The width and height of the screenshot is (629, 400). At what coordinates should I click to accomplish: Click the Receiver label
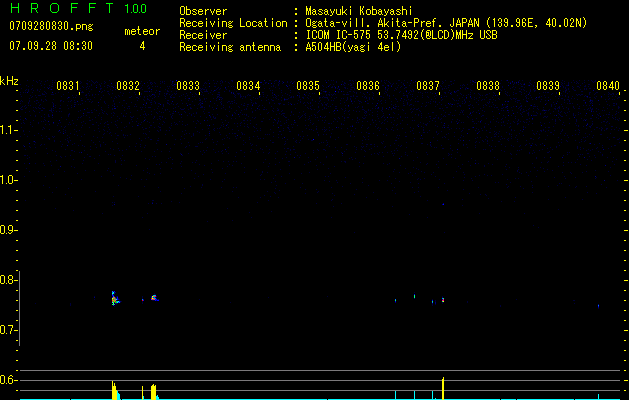click(203, 35)
